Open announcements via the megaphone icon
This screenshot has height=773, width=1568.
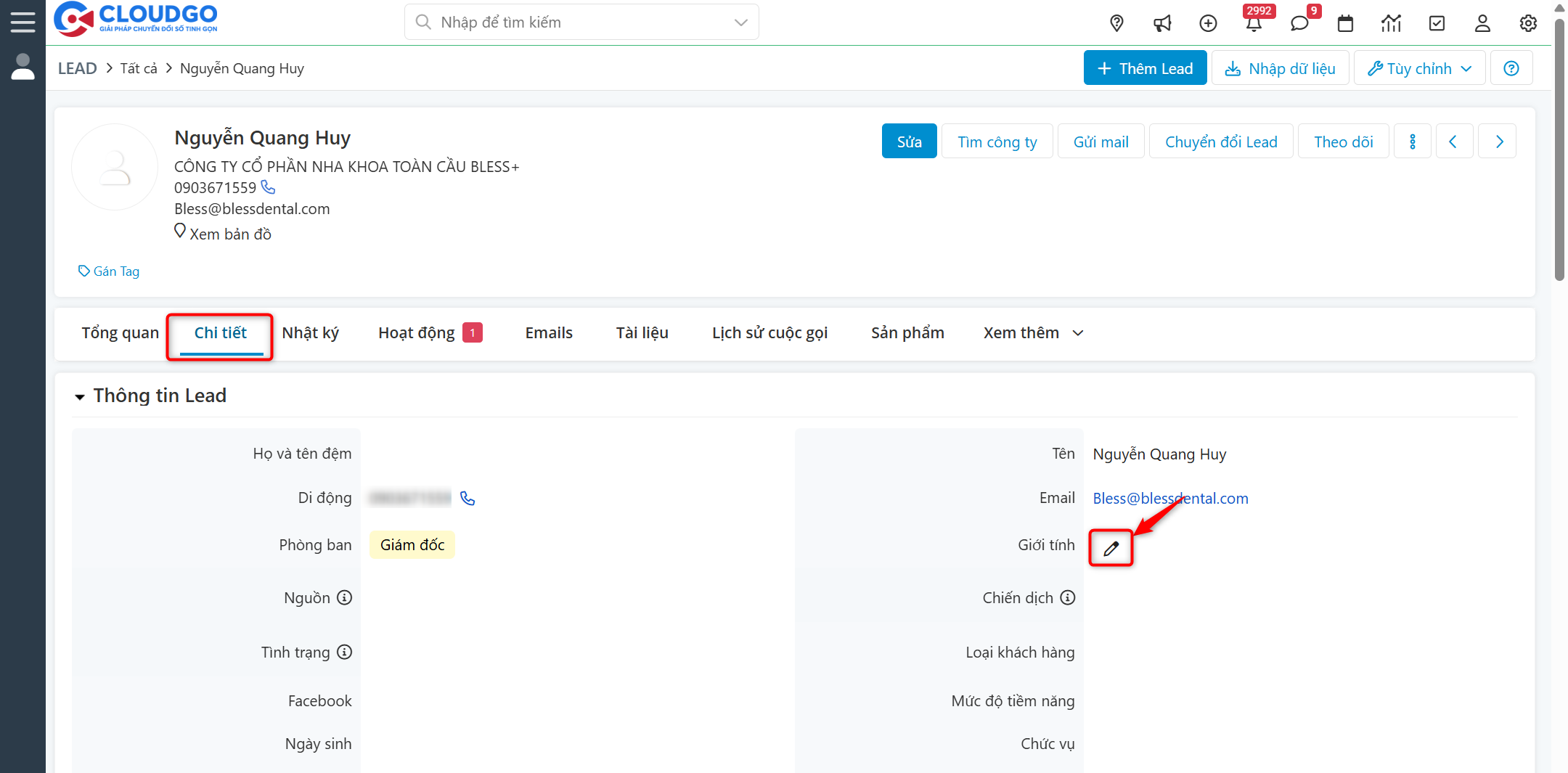1162,23
